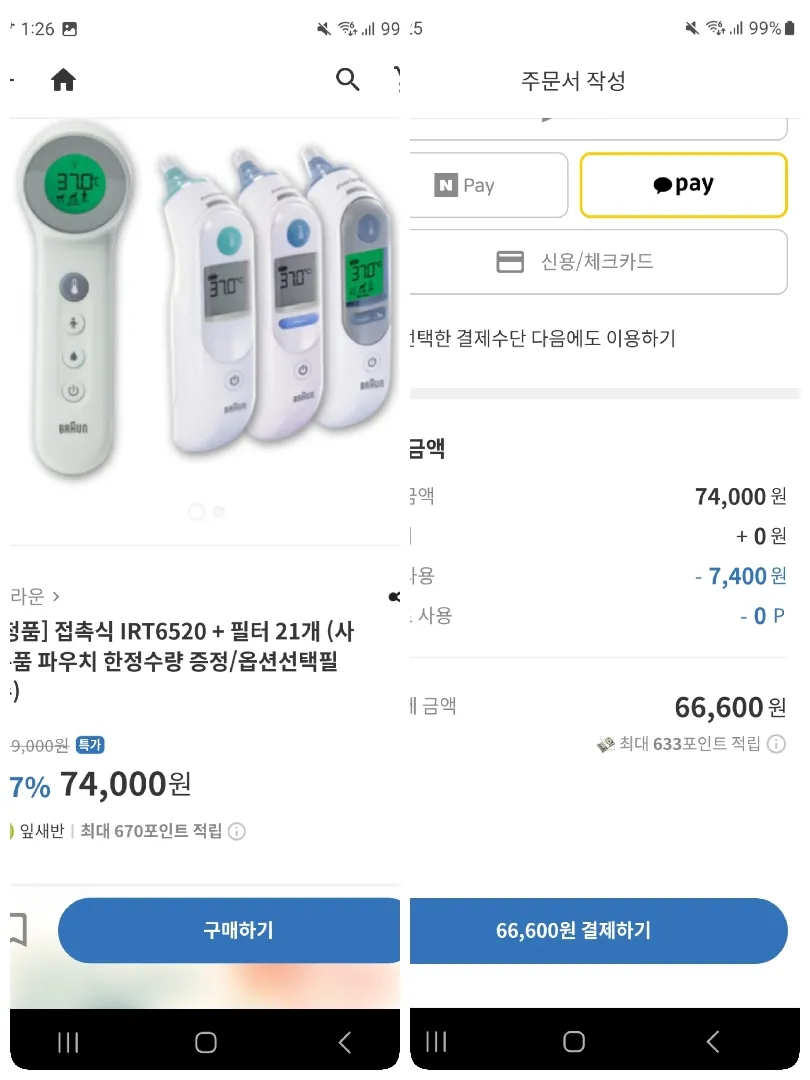Toggle 선택한 결제수단 다음에도 이용하기
Image resolution: width=810 pixels, height=1080 pixels.
(543, 338)
